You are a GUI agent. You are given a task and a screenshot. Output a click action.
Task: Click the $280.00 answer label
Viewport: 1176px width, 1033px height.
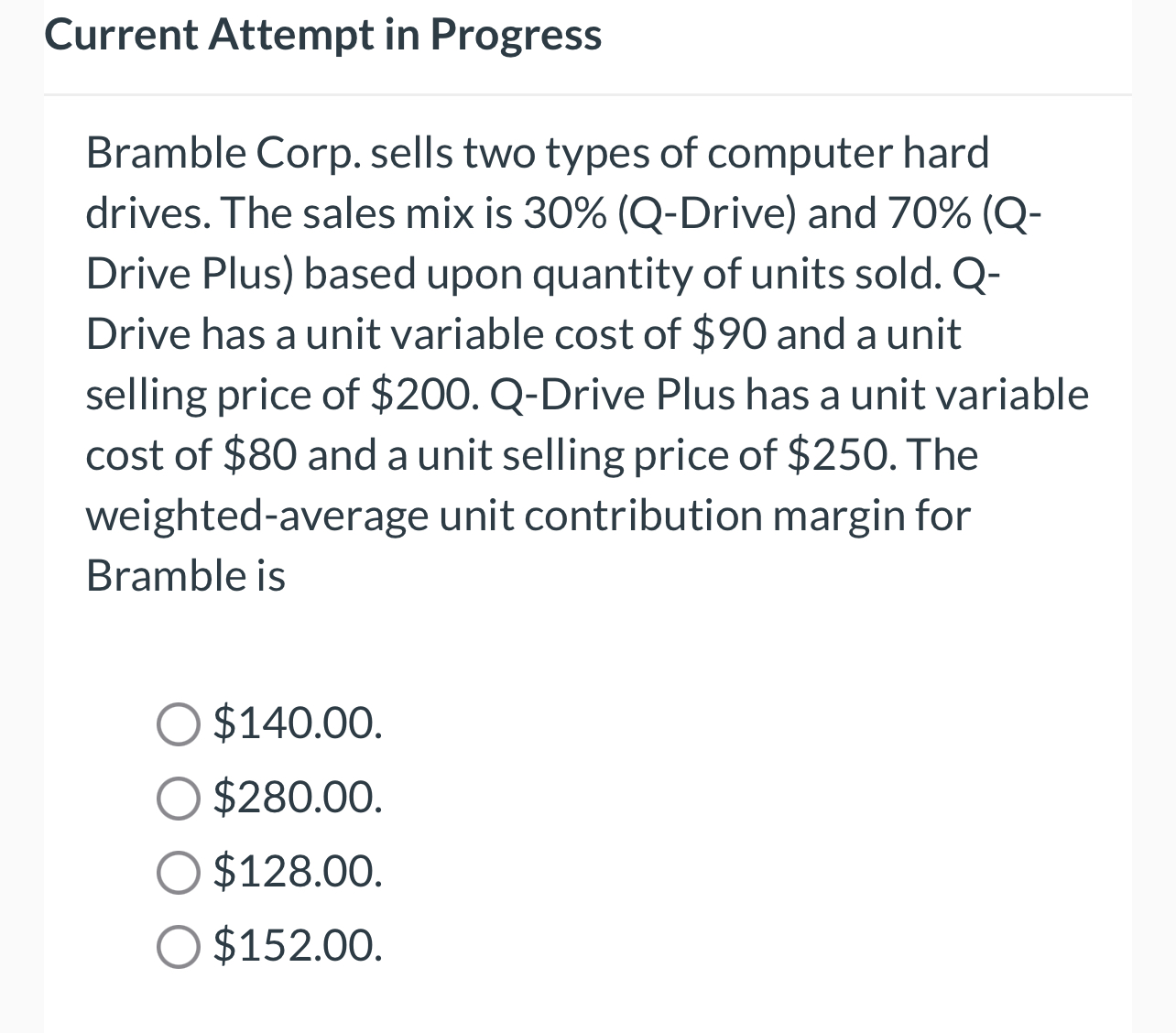coord(298,799)
